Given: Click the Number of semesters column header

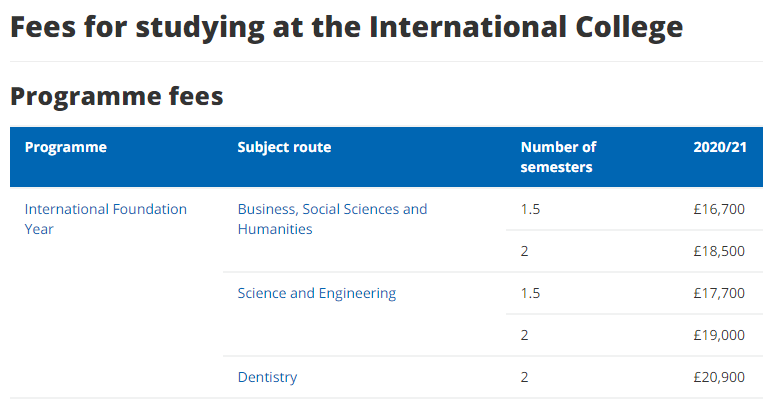Looking at the screenshot, I should pos(558,157).
